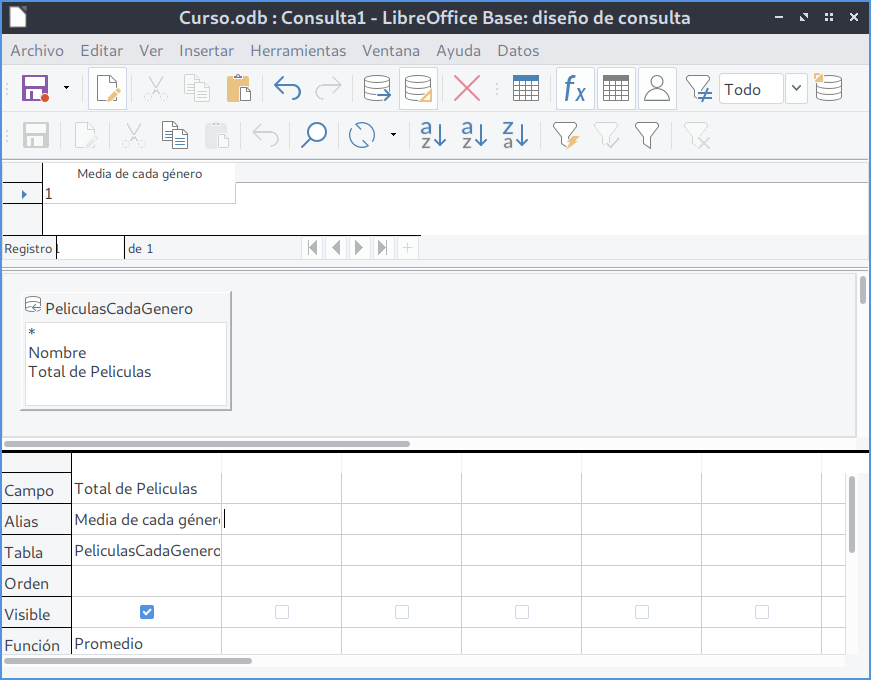Toggle Distinct values filter icon
871x680 pixels.
coord(699,88)
